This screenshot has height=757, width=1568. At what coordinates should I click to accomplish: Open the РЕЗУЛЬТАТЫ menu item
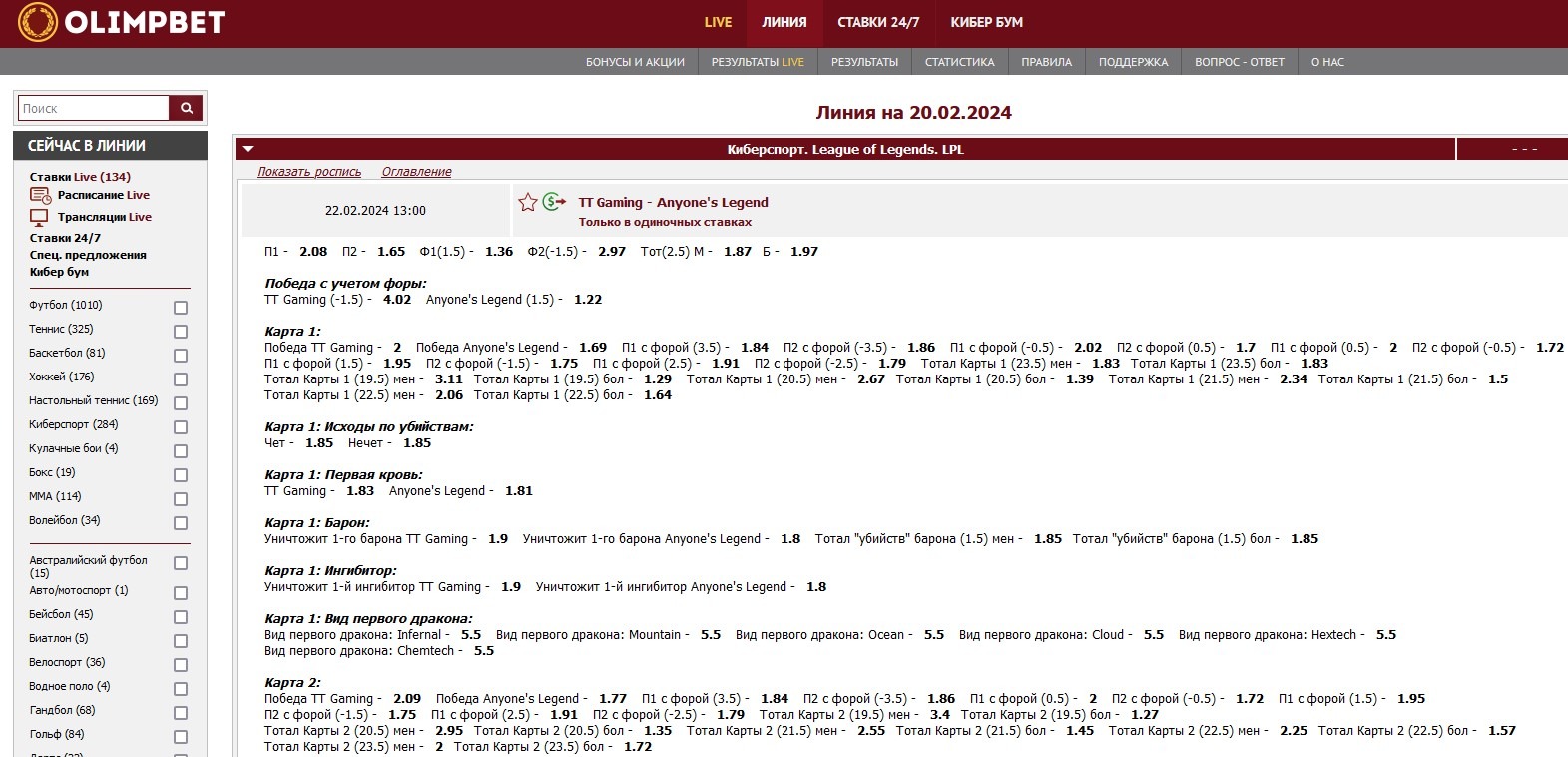click(864, 62)
